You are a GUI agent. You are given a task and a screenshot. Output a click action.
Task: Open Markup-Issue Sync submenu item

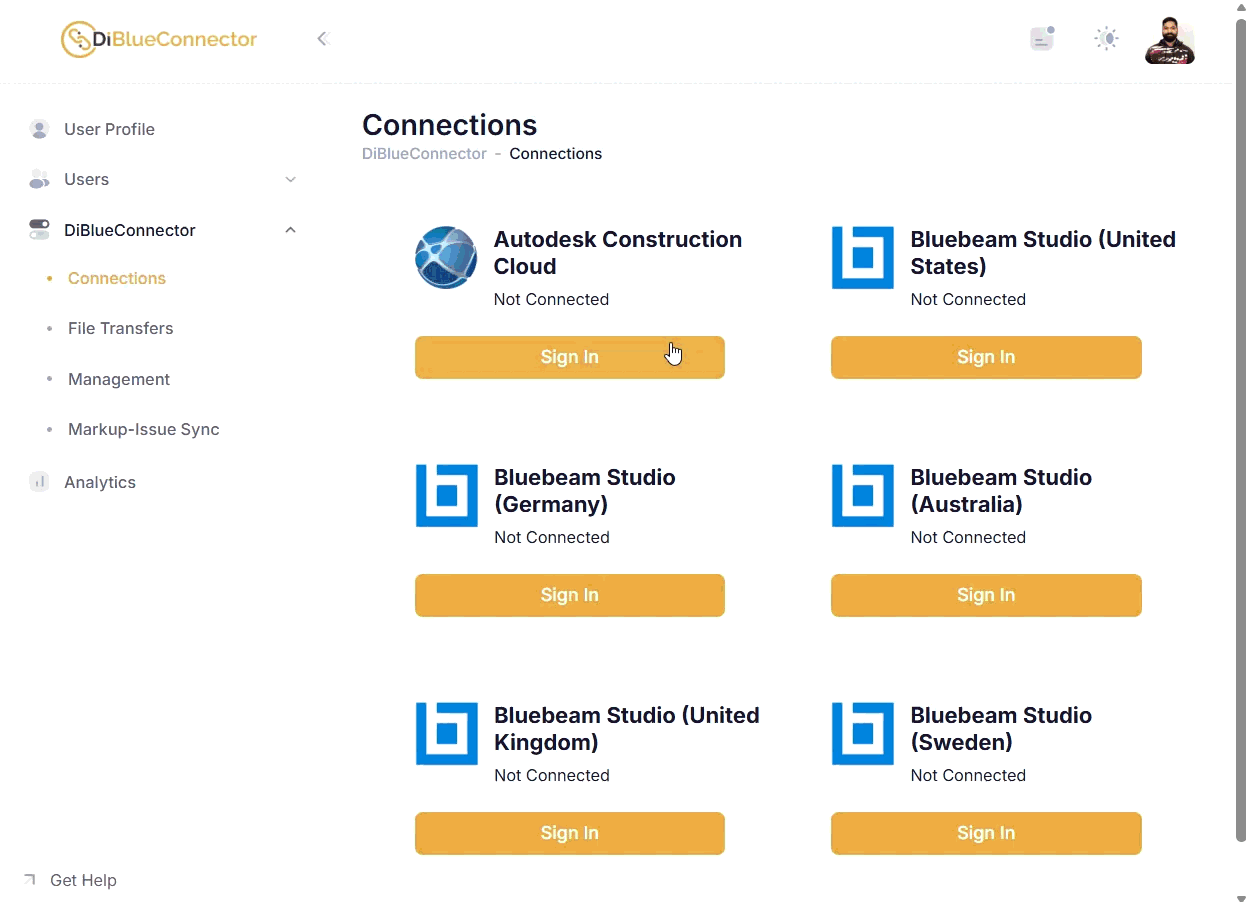143,429
